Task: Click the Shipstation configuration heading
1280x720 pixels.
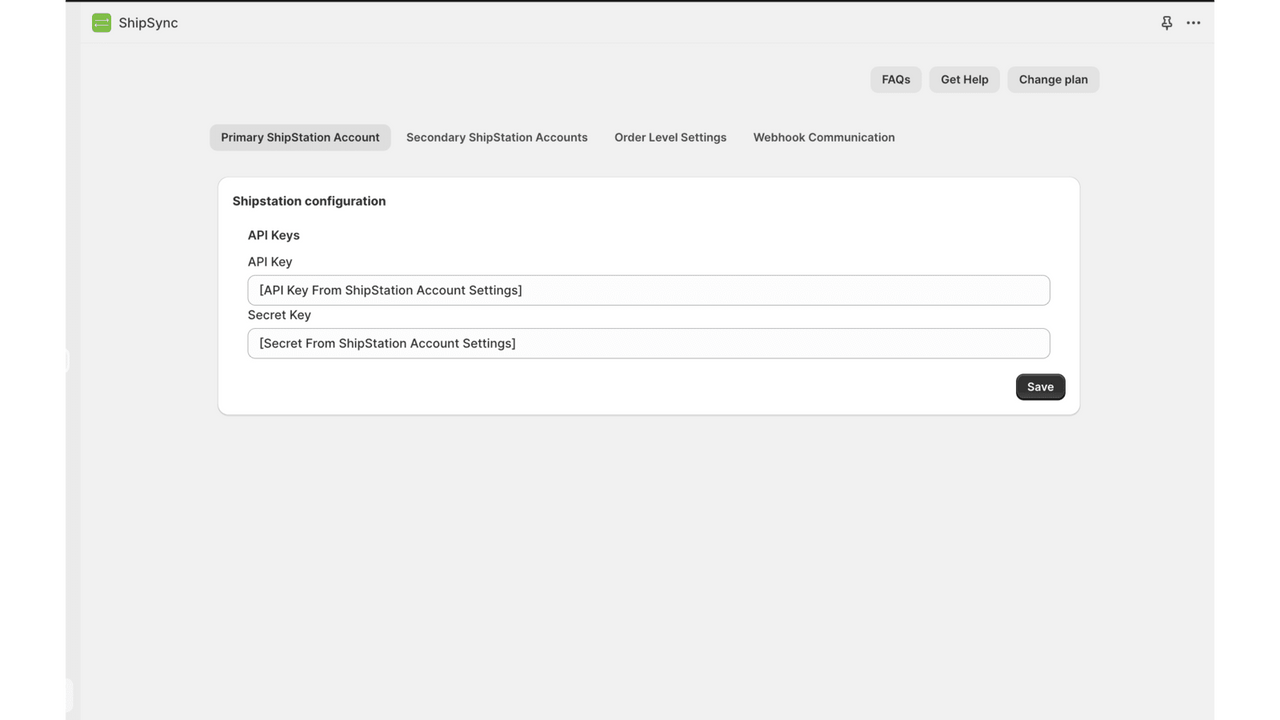Action: click(x=309, y=201)
